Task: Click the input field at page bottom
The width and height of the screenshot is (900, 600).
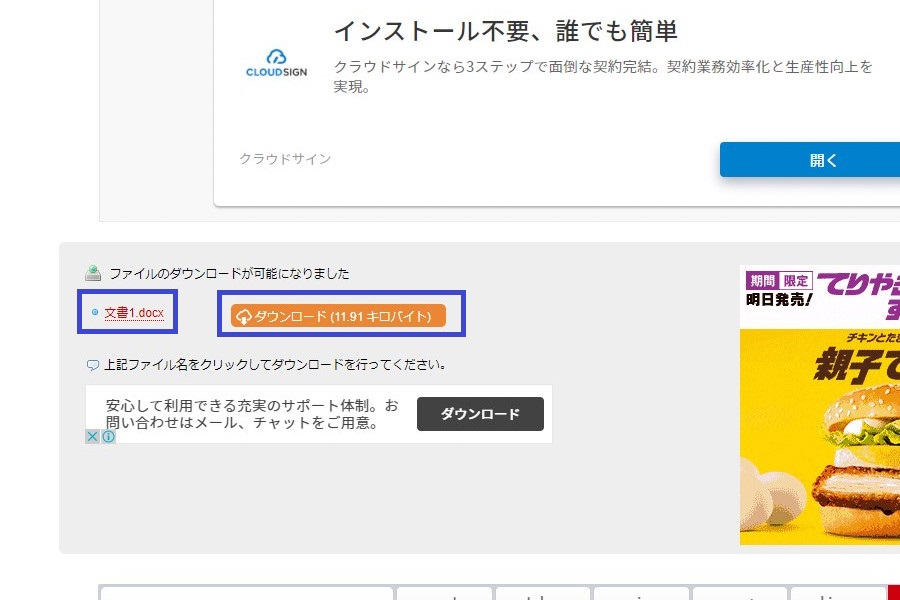Action: pos(245,593)
